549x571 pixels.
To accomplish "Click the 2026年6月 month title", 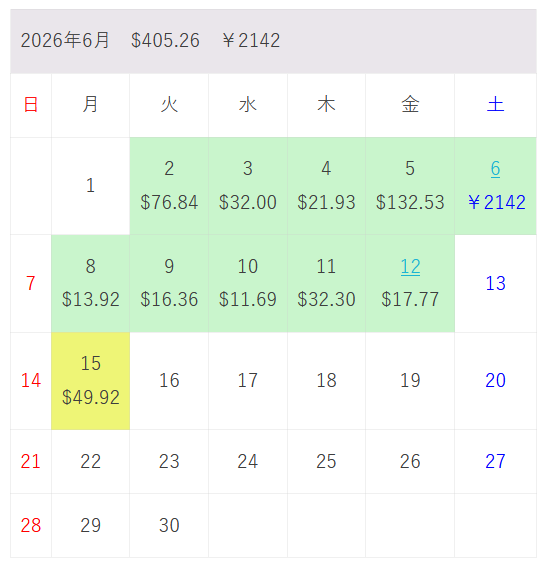I will point(65,40).
